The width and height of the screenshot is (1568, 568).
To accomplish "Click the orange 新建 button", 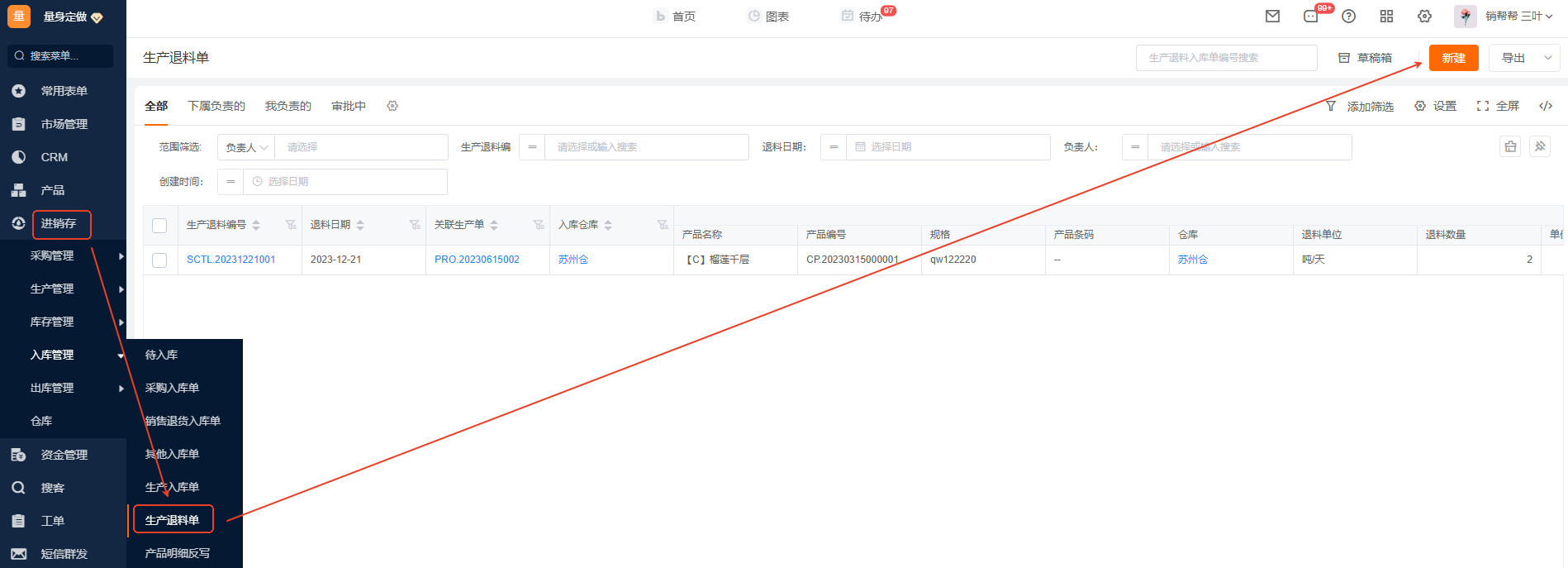I will 1453,58.
